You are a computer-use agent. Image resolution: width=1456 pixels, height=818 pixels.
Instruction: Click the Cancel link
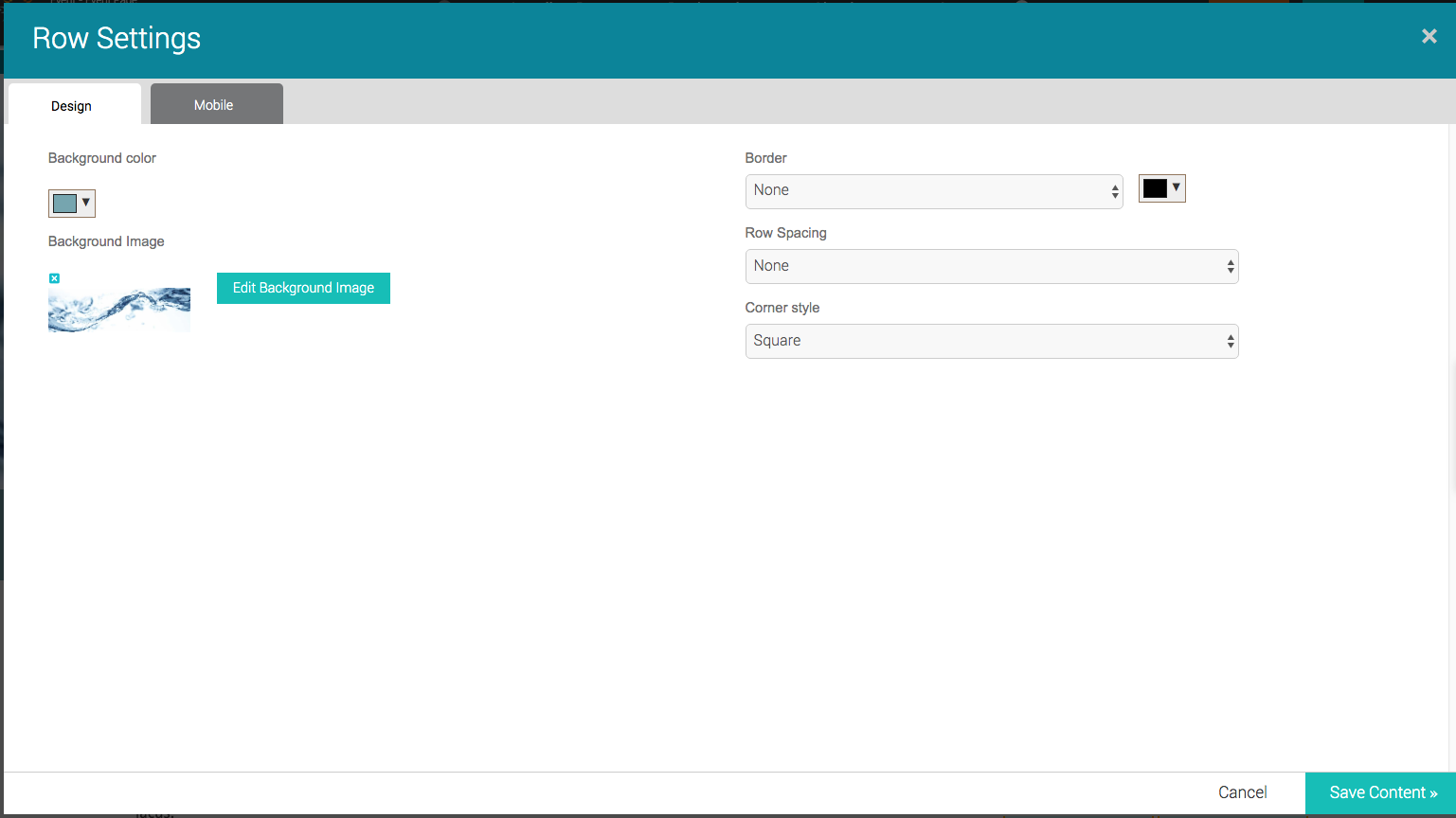[1243, 792]
